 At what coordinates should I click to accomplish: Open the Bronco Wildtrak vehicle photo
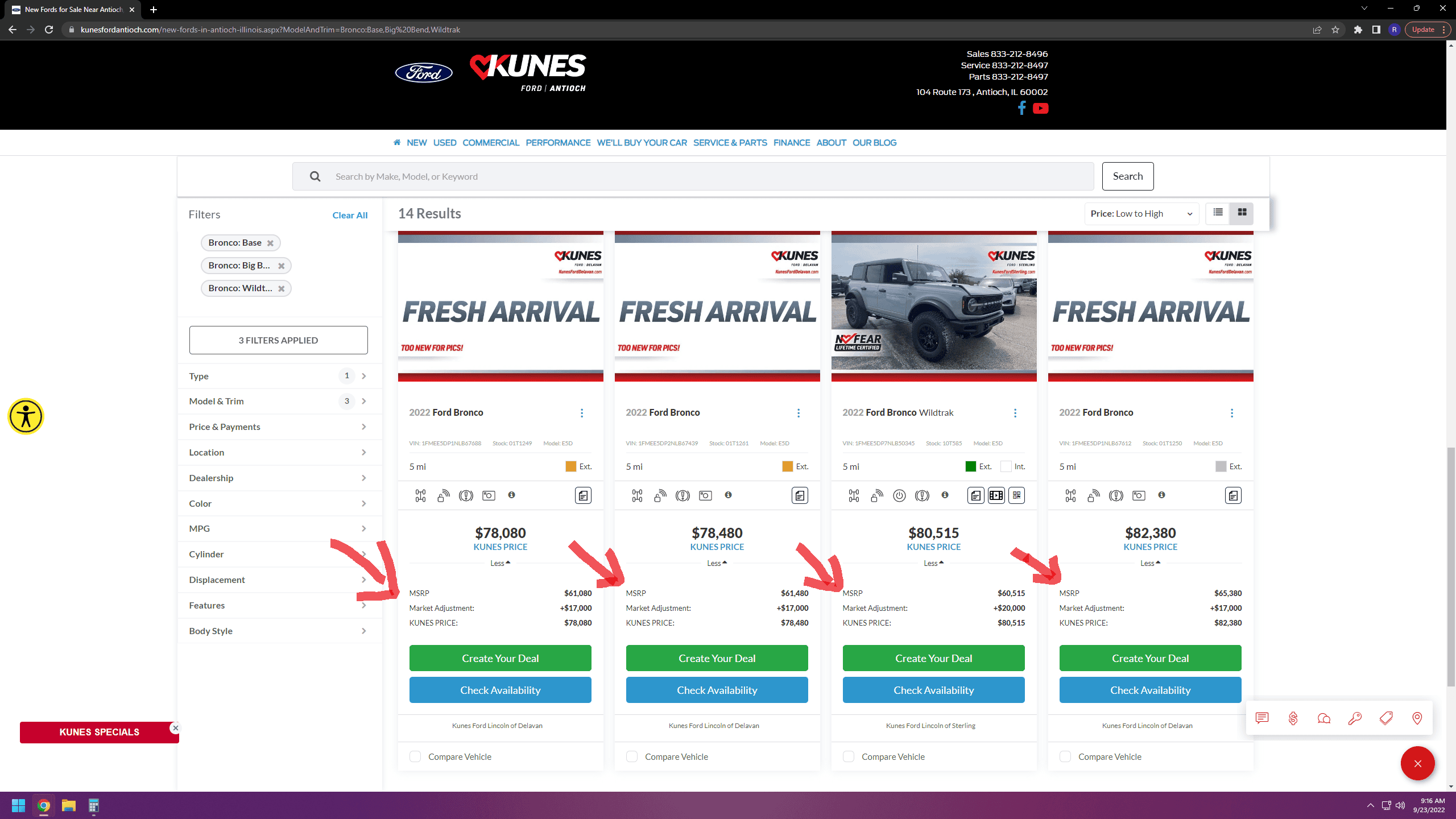tap(934, 306)
